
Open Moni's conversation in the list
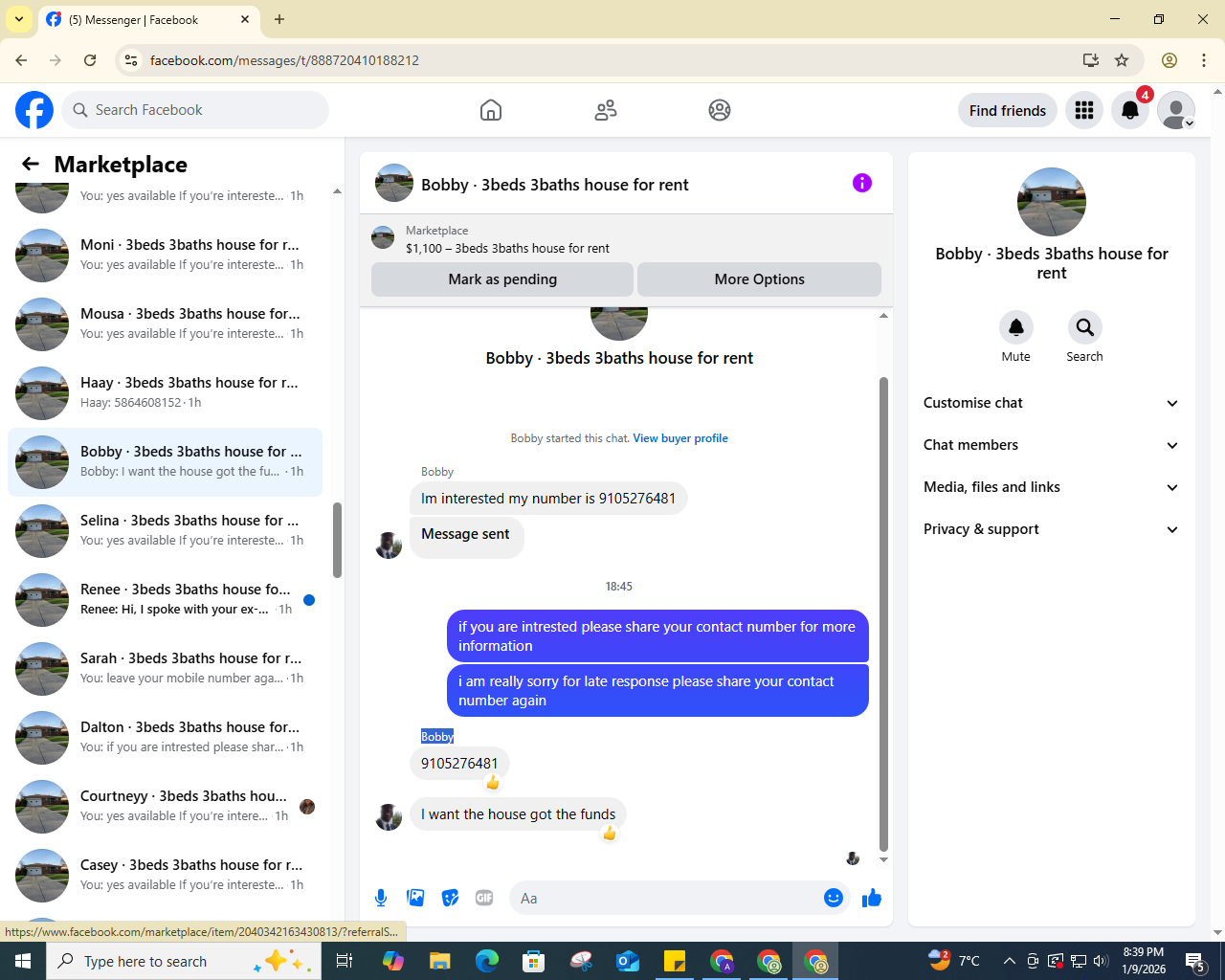[165, 256]
